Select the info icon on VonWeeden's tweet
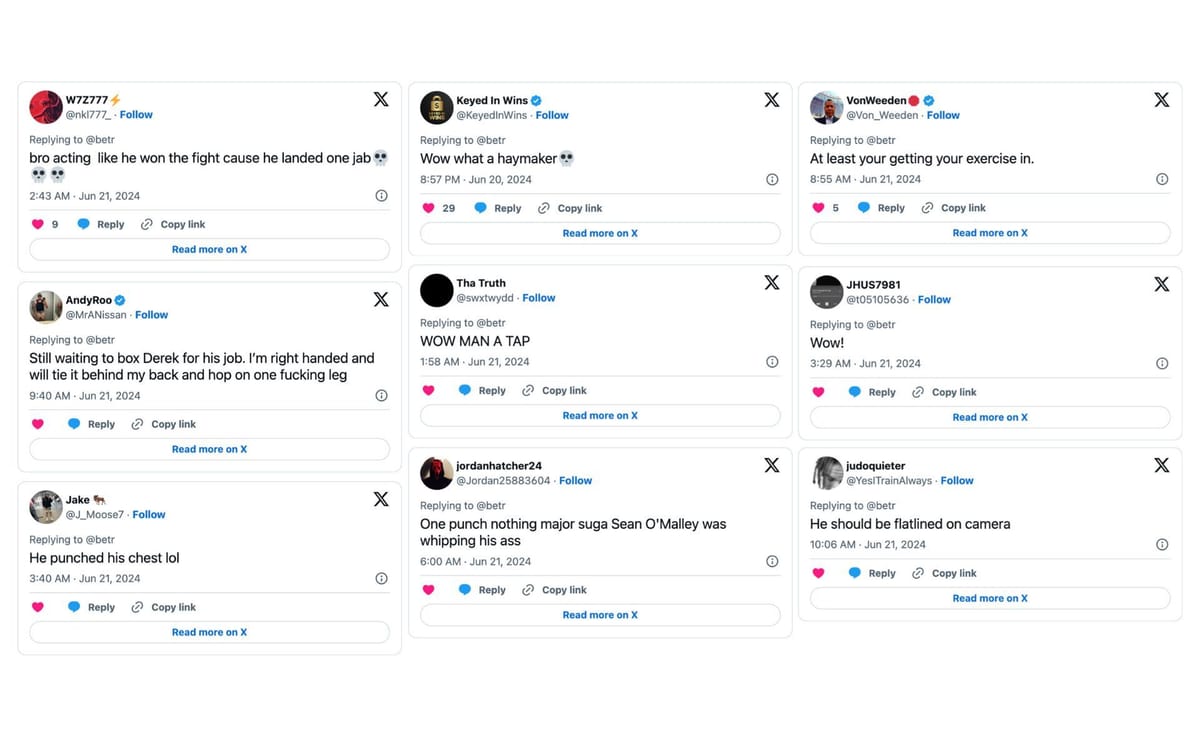 [1162, 178]
